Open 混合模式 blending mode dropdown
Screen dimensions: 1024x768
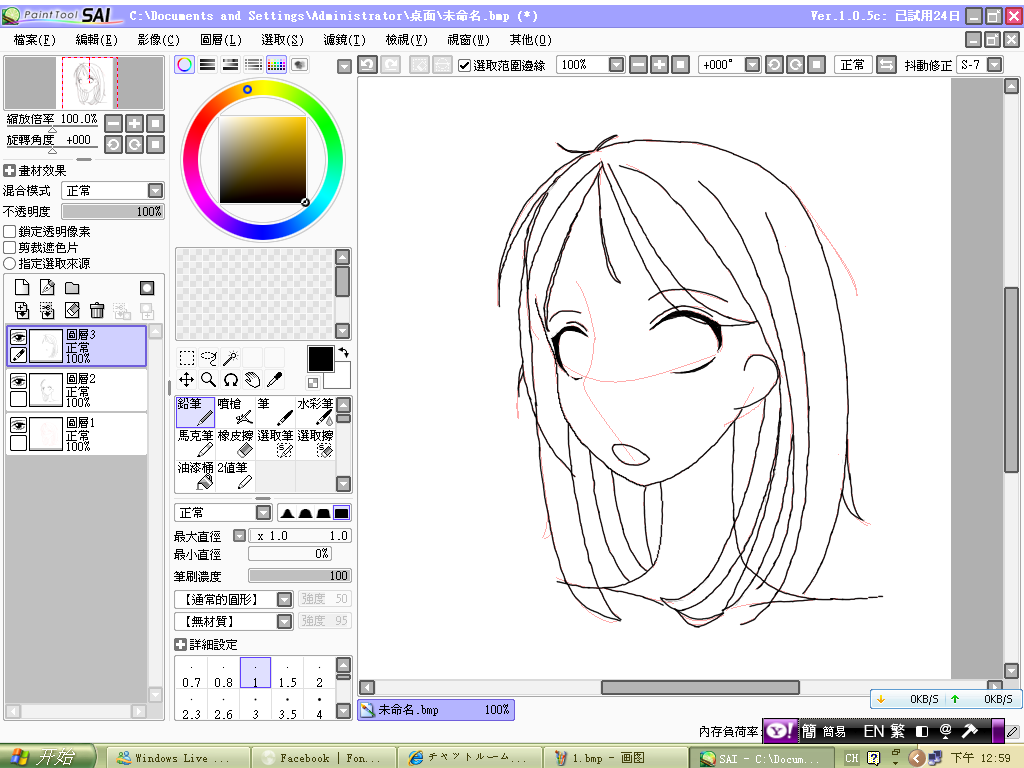112,191
